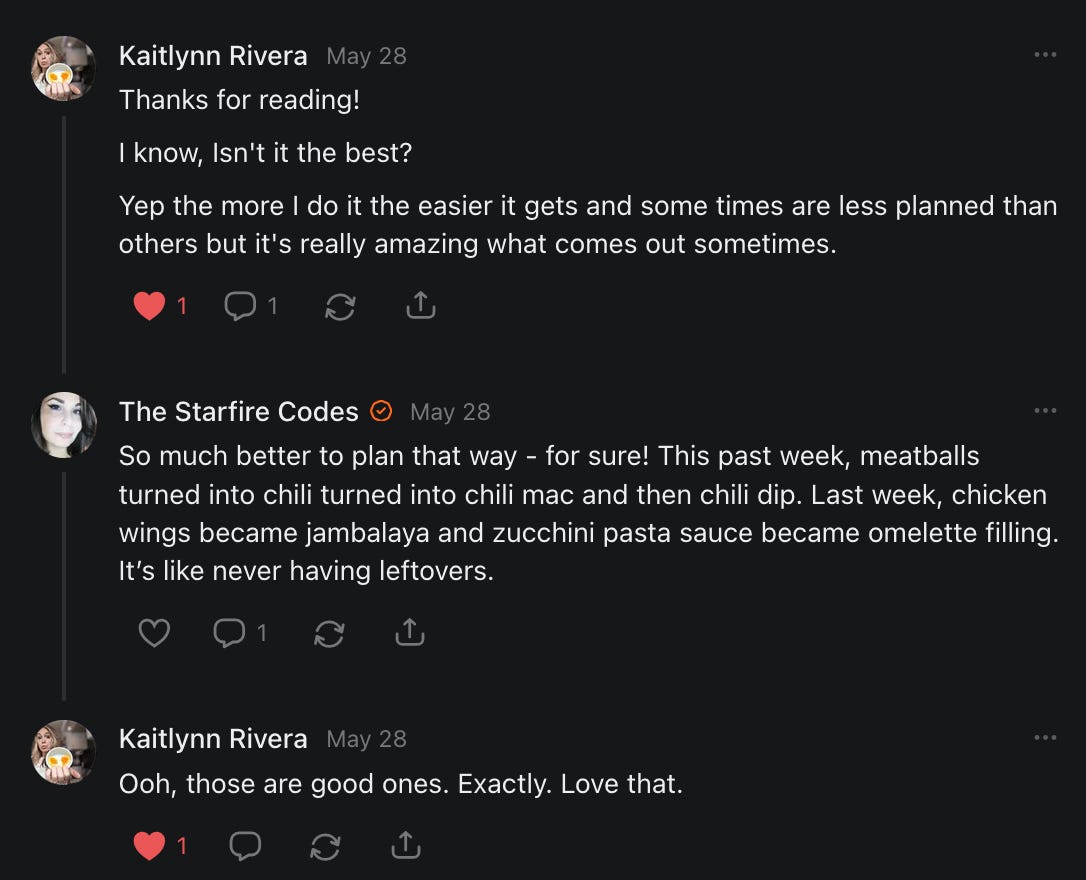Open The Starfire Codes profile name link
The height and width of the screenshot is (880, 1086).
pyautogui.click(x=238, y=412)
